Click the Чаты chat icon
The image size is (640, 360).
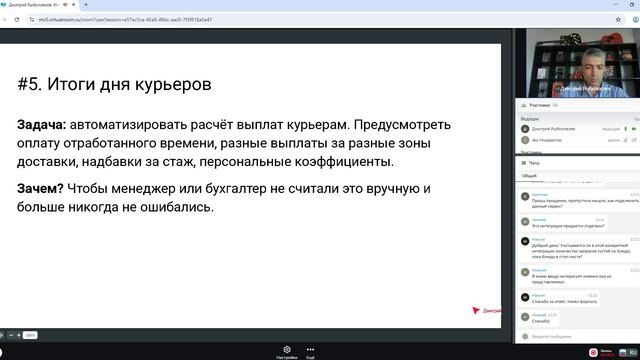[x=524, y=163]
